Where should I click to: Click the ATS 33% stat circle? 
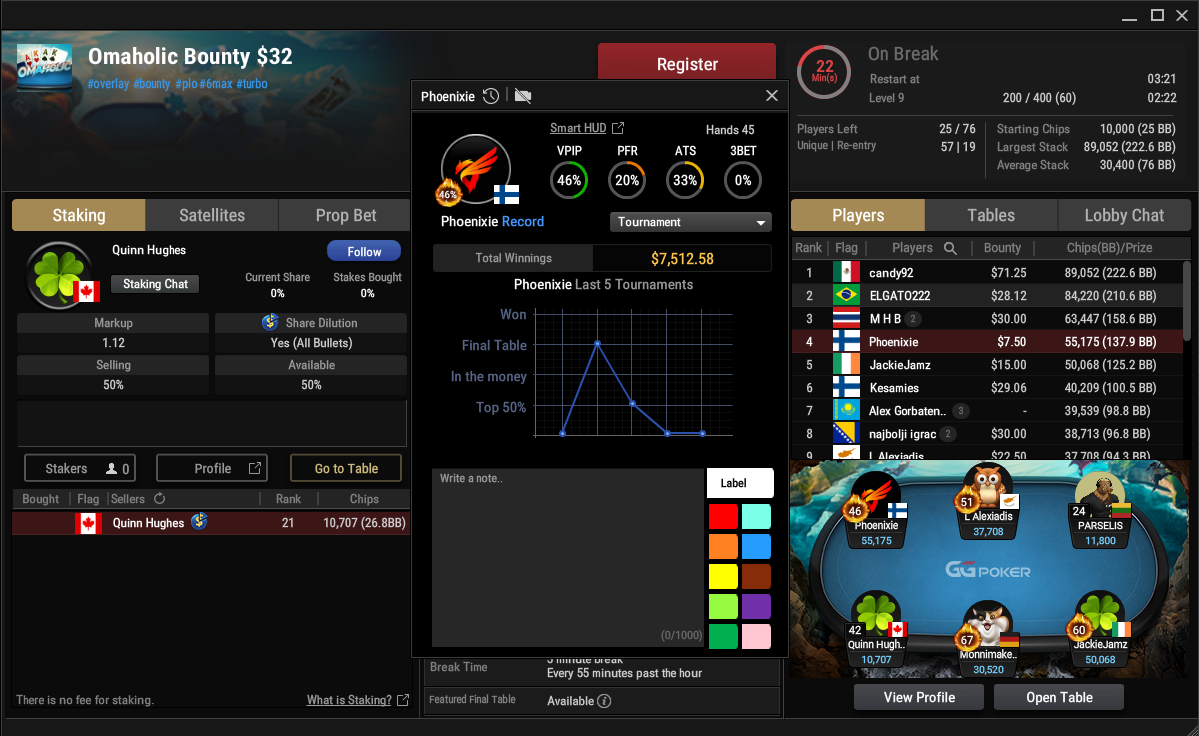pyautogui.click(x=685, y=180)
